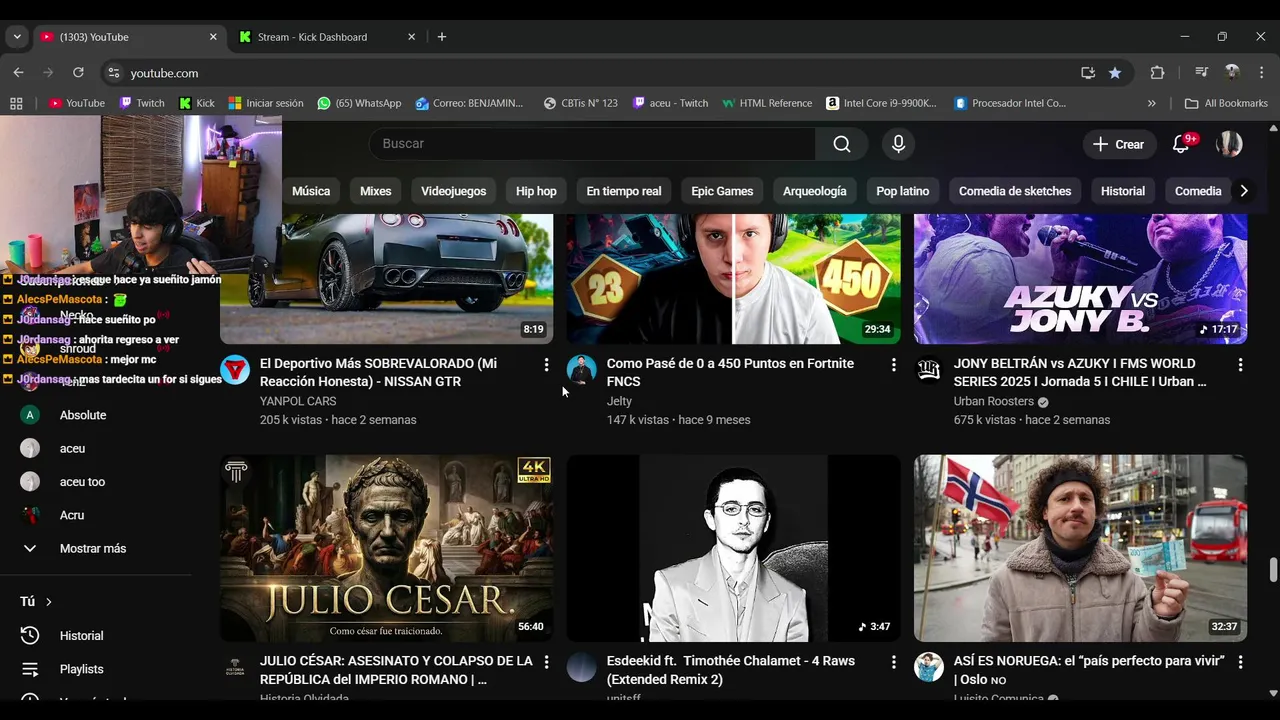Expand the Tú section chevron

point(48,602)
